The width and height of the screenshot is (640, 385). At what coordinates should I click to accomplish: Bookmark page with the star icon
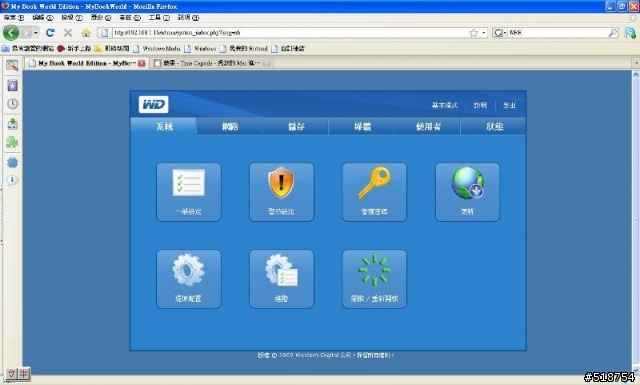point(473,33)
